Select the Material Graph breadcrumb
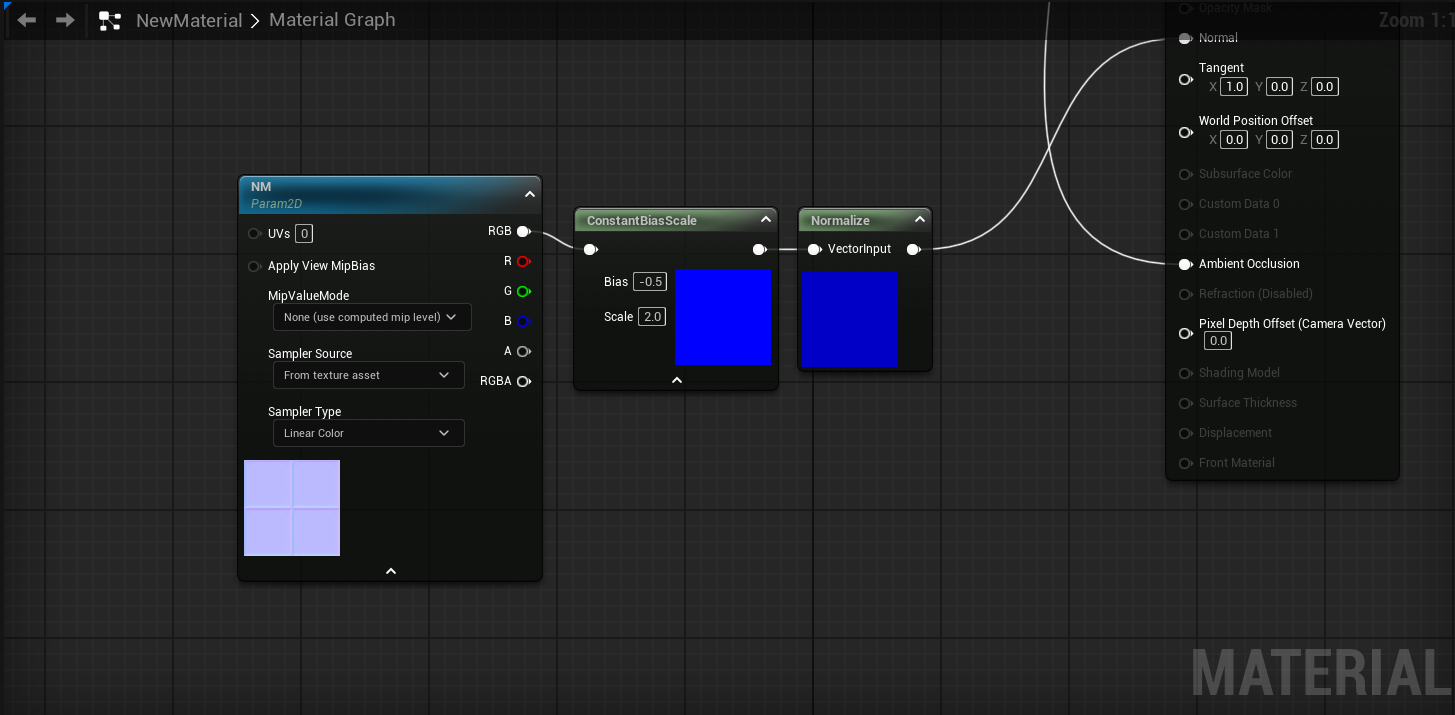This screenshot has height=715, width=1455. [332, 20]
